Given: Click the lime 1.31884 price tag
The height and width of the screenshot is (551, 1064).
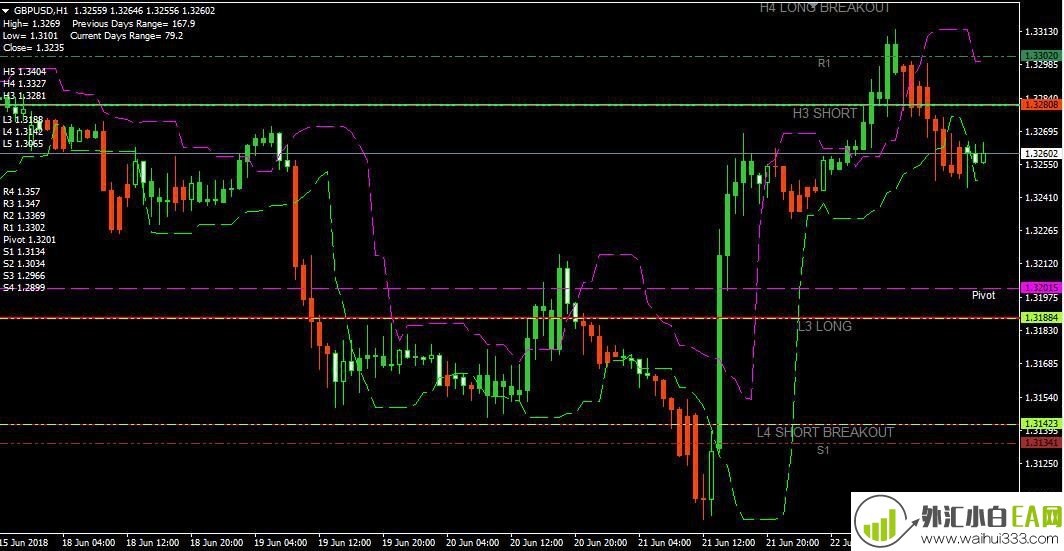Looking at the screenshot, I should [1042, 318].
